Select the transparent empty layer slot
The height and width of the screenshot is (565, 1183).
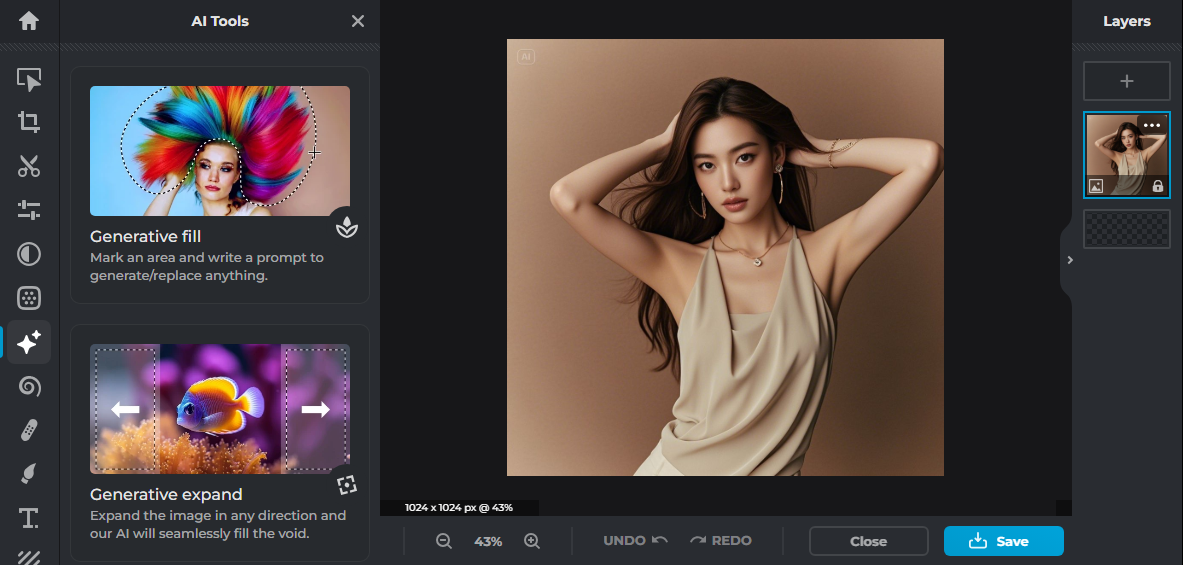pyautogui.click(x=1126, y=229)
